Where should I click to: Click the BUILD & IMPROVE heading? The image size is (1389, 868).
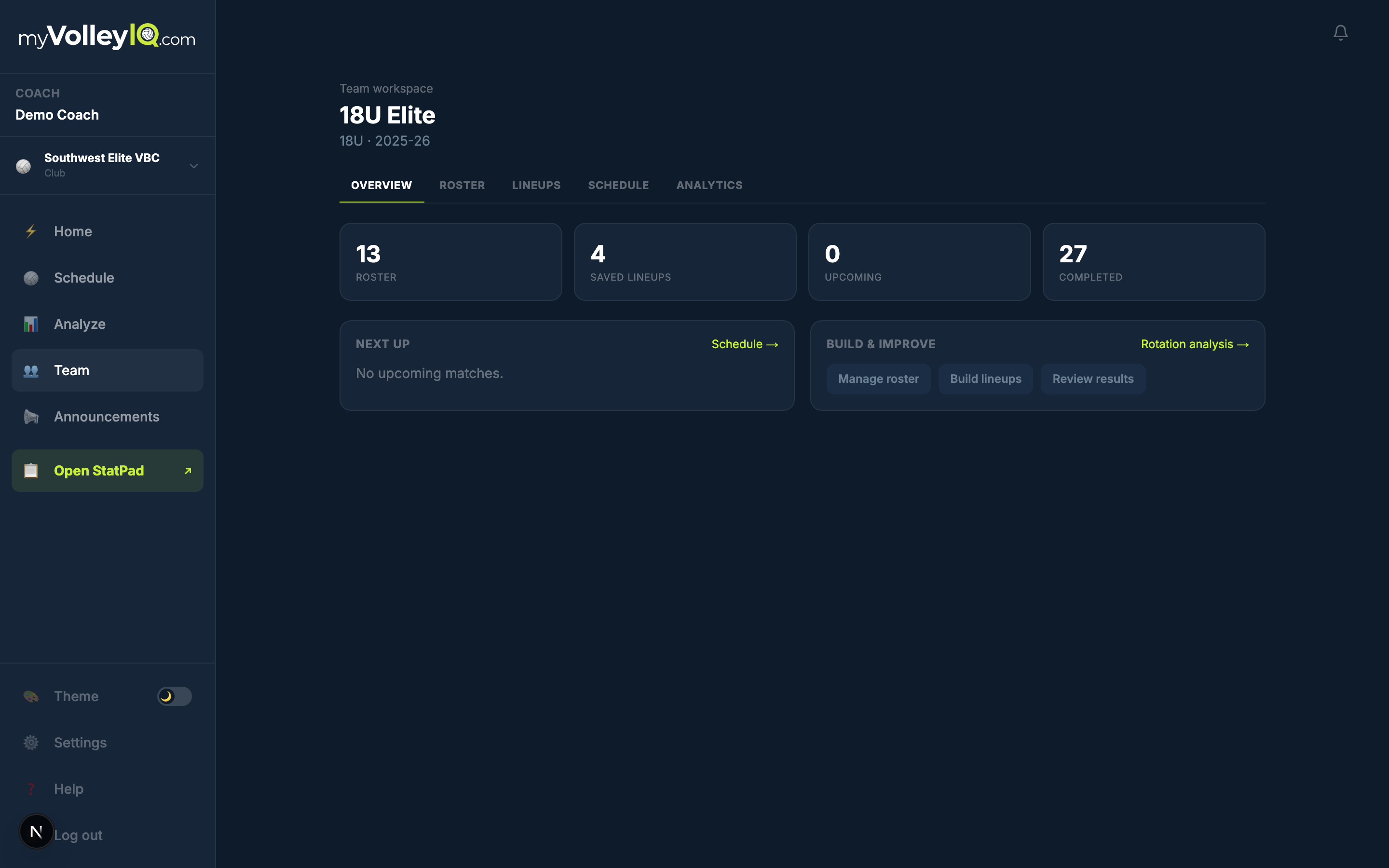(x=881, y=344)
